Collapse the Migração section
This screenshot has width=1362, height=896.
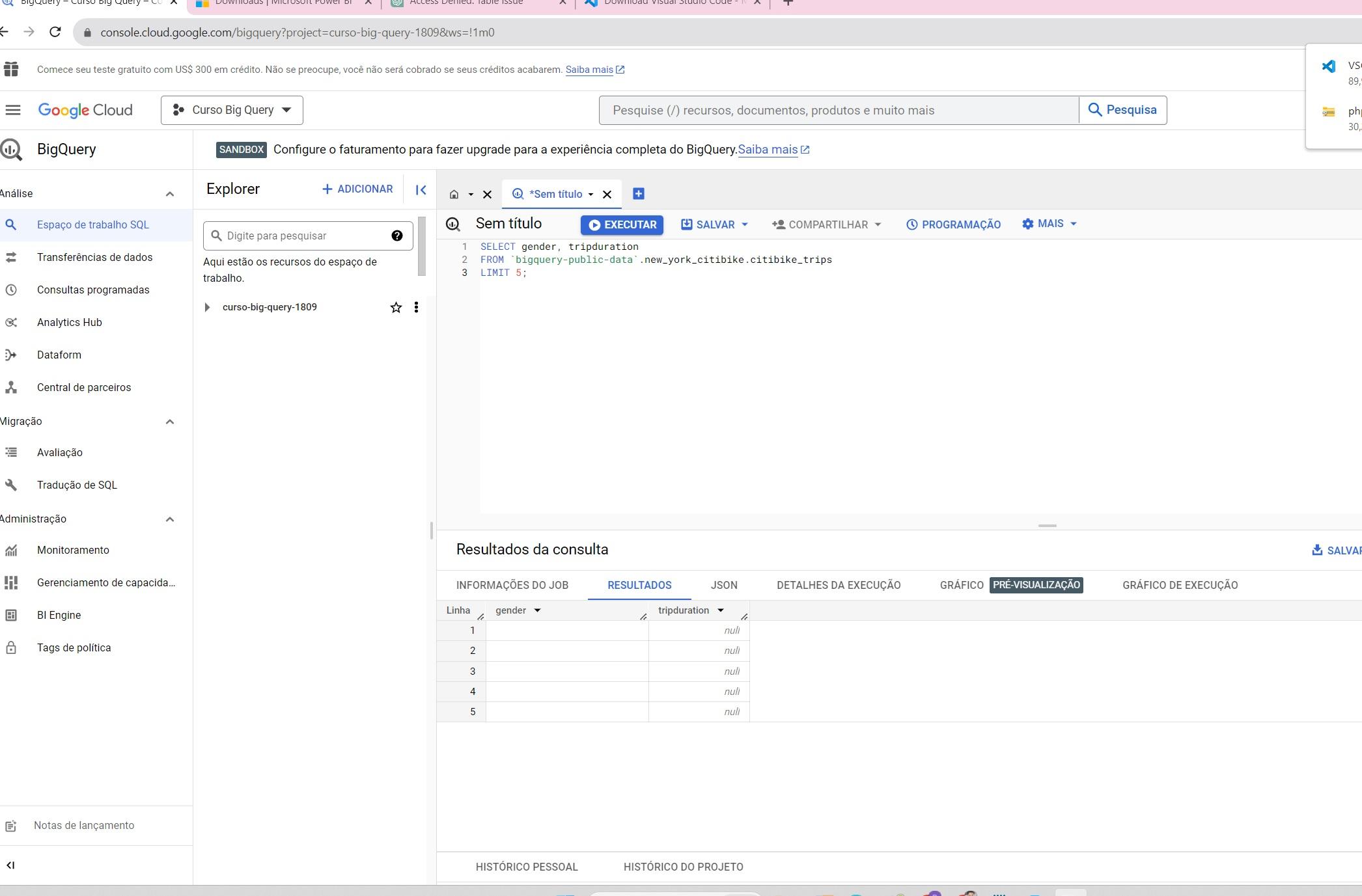click(x=170, y=422)
